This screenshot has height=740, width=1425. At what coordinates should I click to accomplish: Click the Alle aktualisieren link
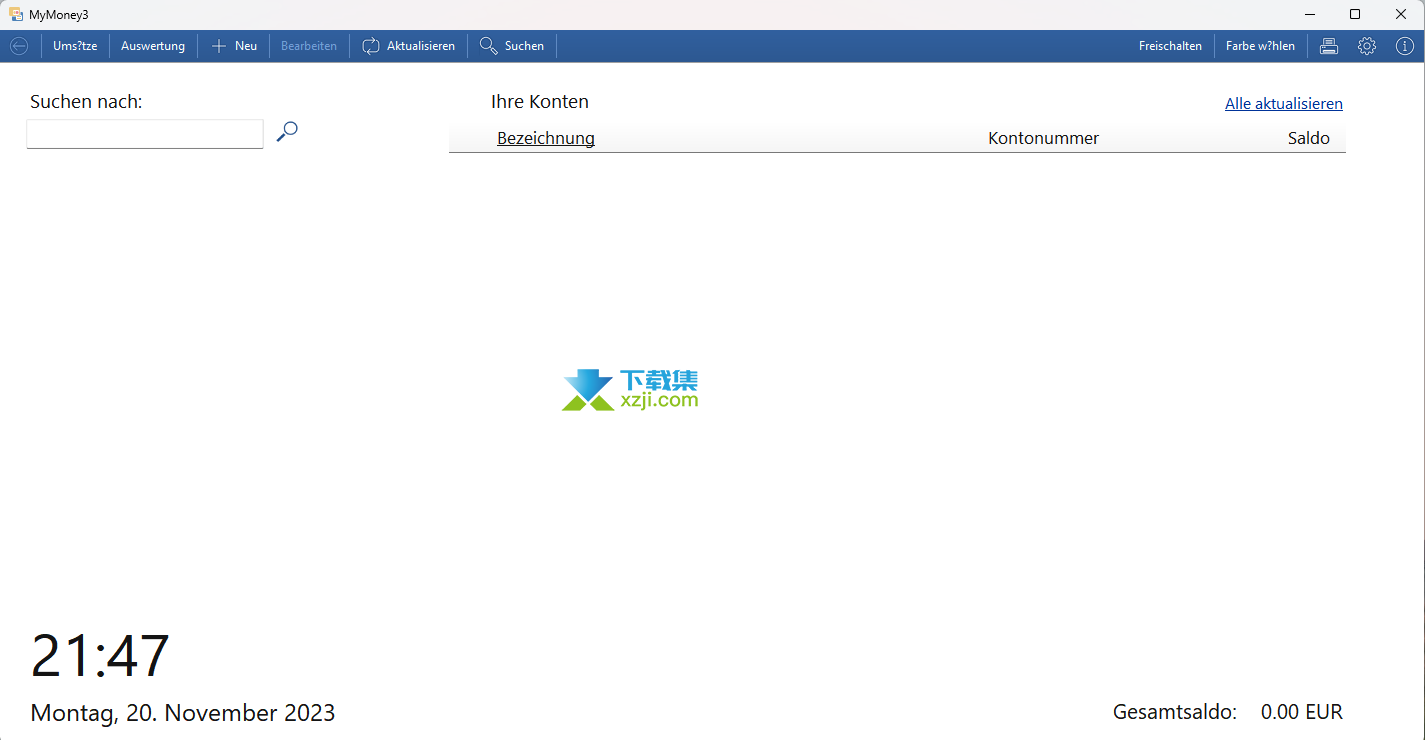pos(1284,103)
